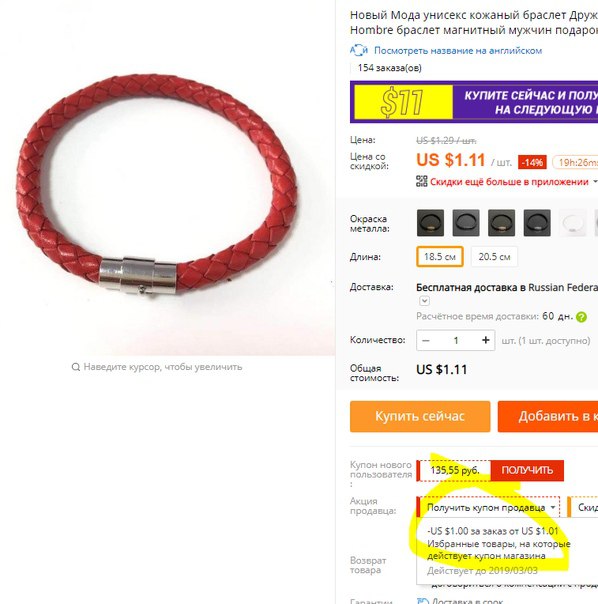
Task: Click the red ПОЛУЧИТЬ coupon button
Action: coord(527,470)
